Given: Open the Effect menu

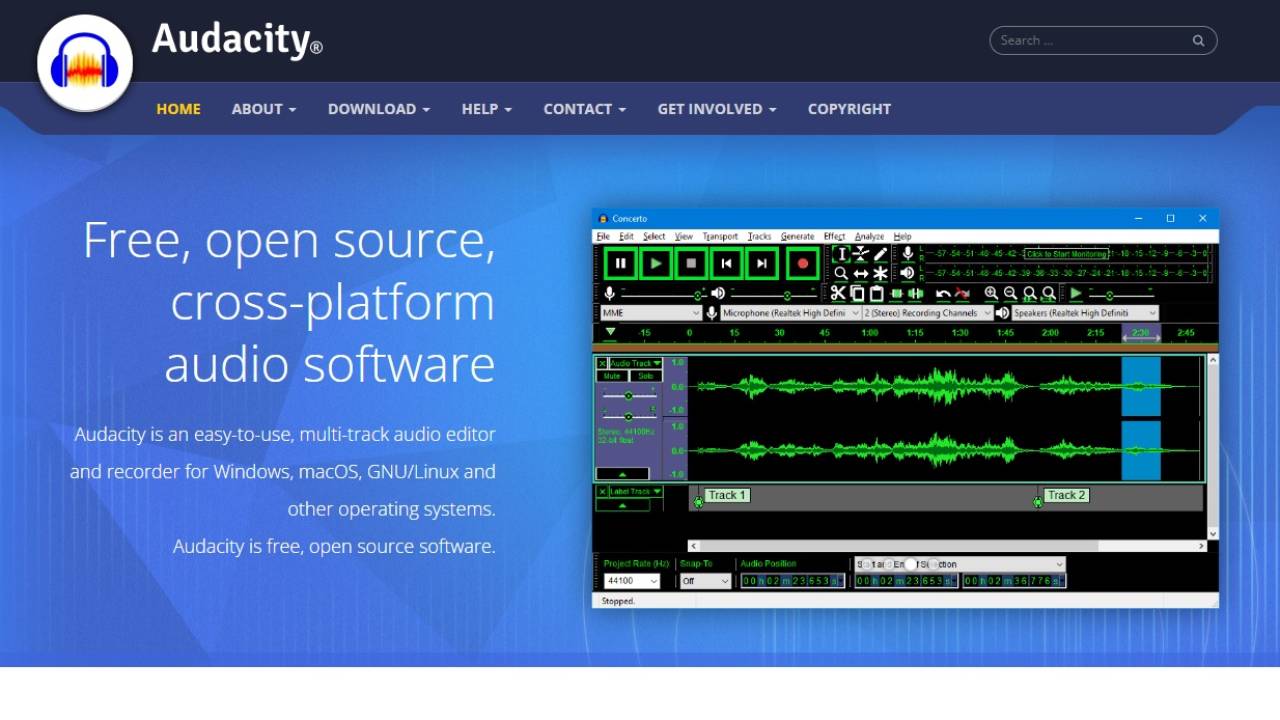Looking at the screenshot, I should pos(834,237).
